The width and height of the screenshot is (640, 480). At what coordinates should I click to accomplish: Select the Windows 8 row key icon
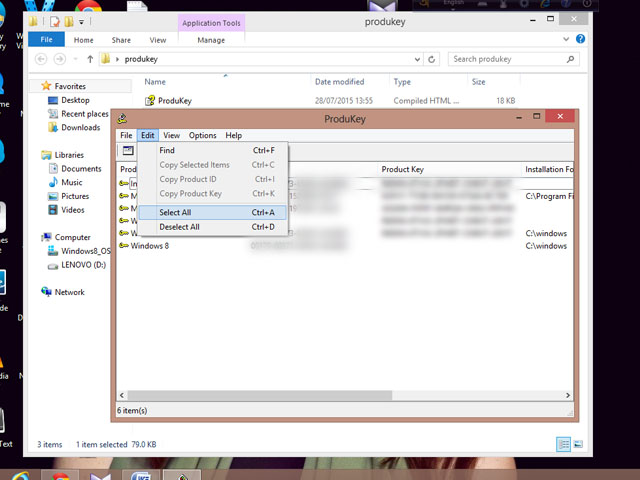click(x=124, y=246)
